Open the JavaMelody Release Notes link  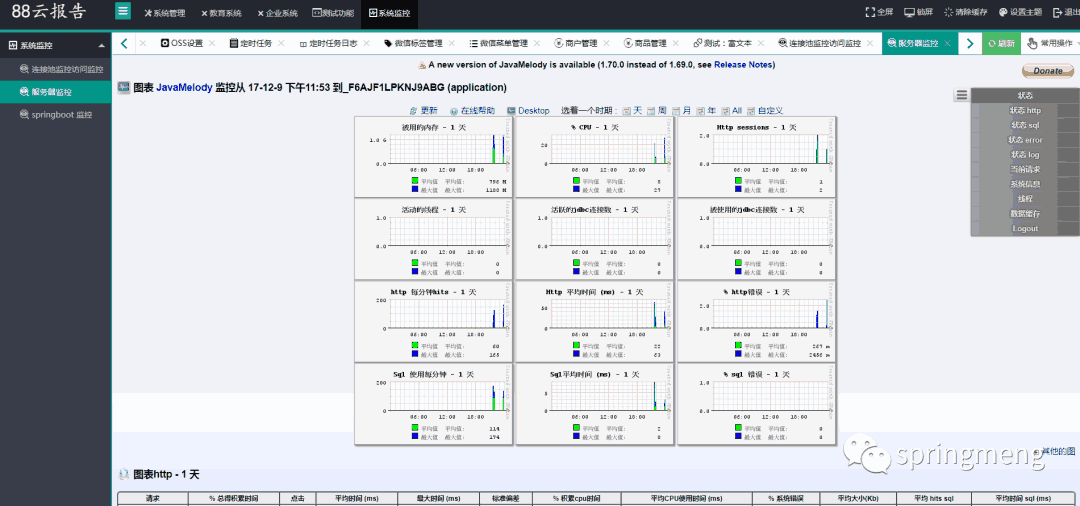(743, 65)
